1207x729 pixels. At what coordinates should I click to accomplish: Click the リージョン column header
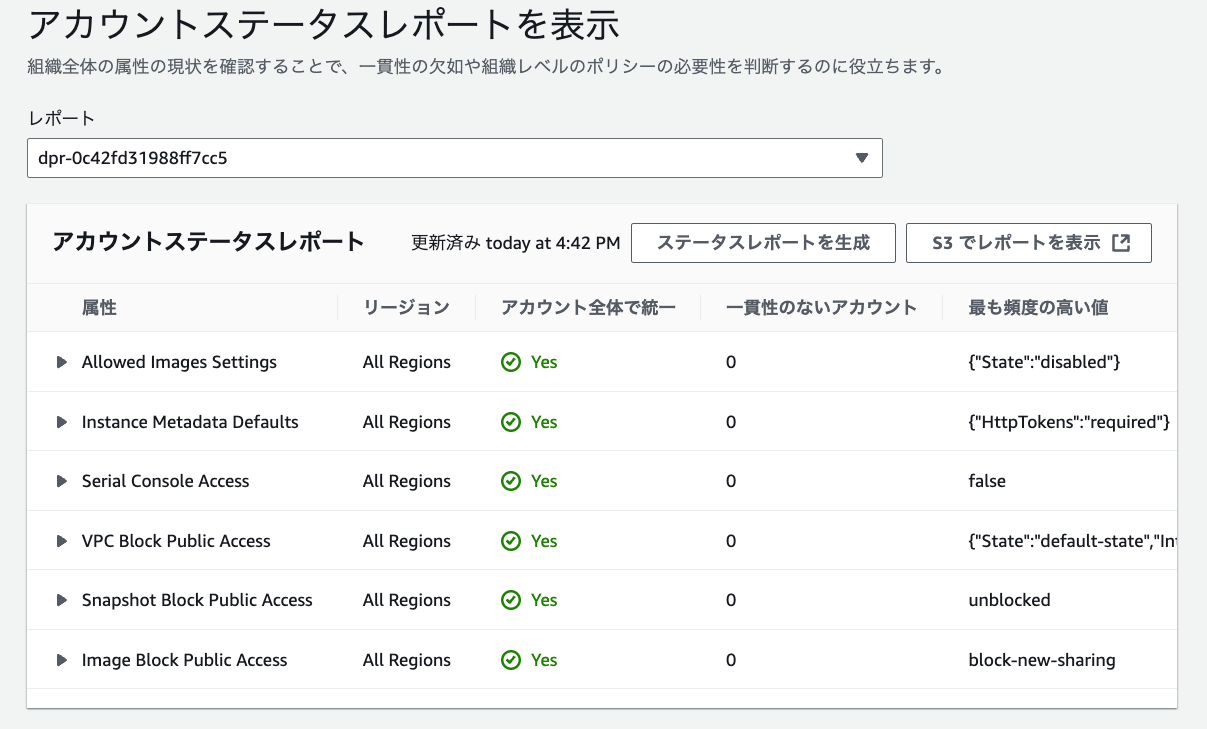point(406,308)
